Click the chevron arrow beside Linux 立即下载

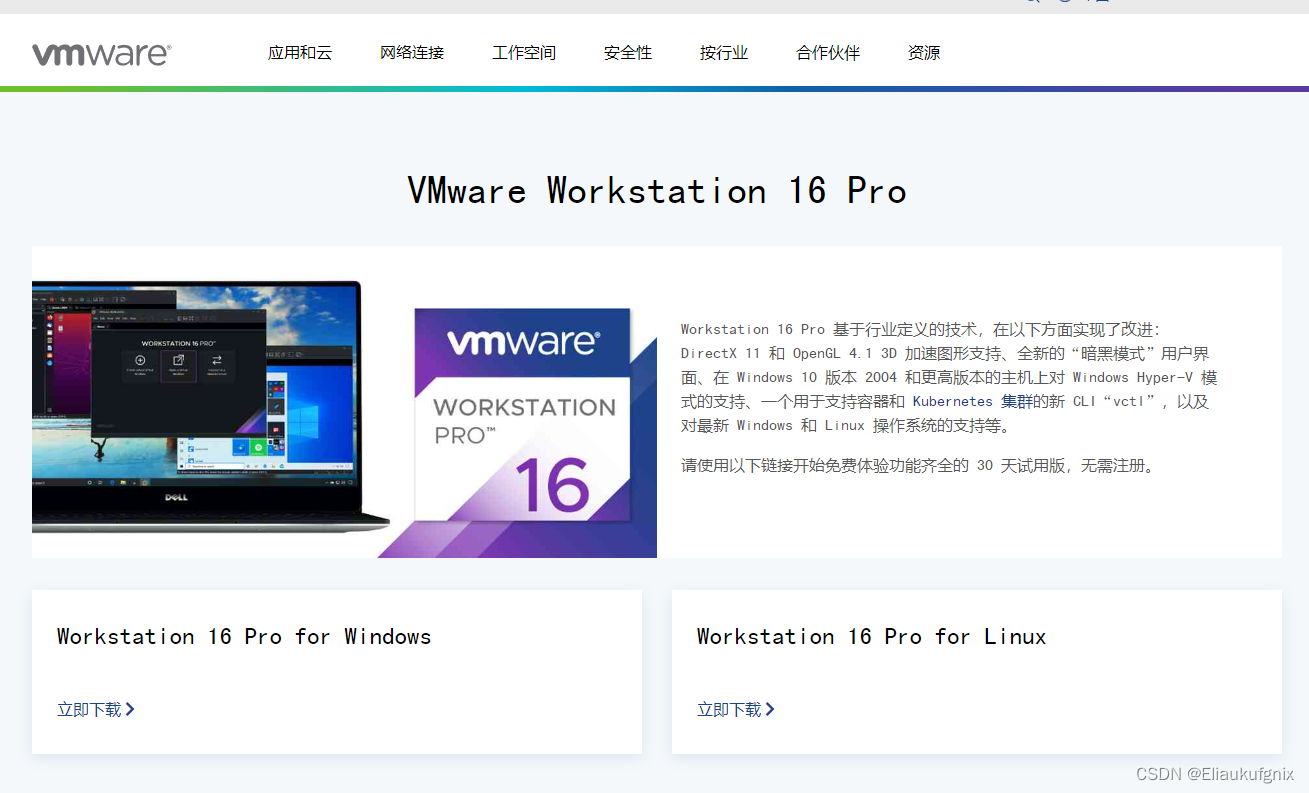click(770, 709)
